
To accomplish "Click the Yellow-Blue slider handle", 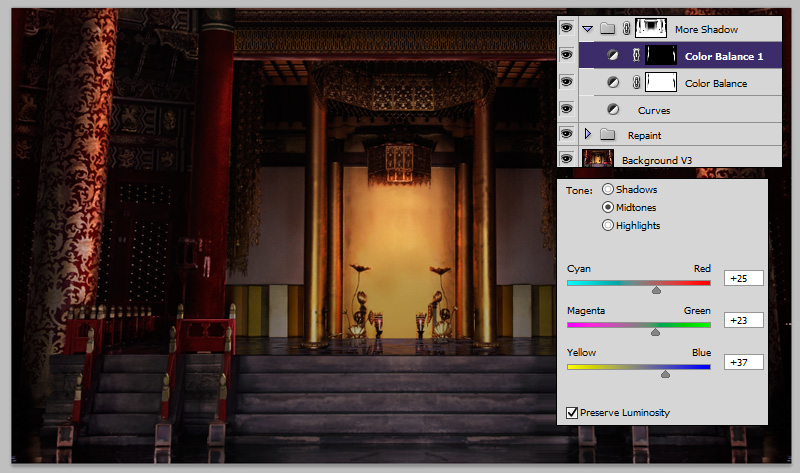I will 665,374.
